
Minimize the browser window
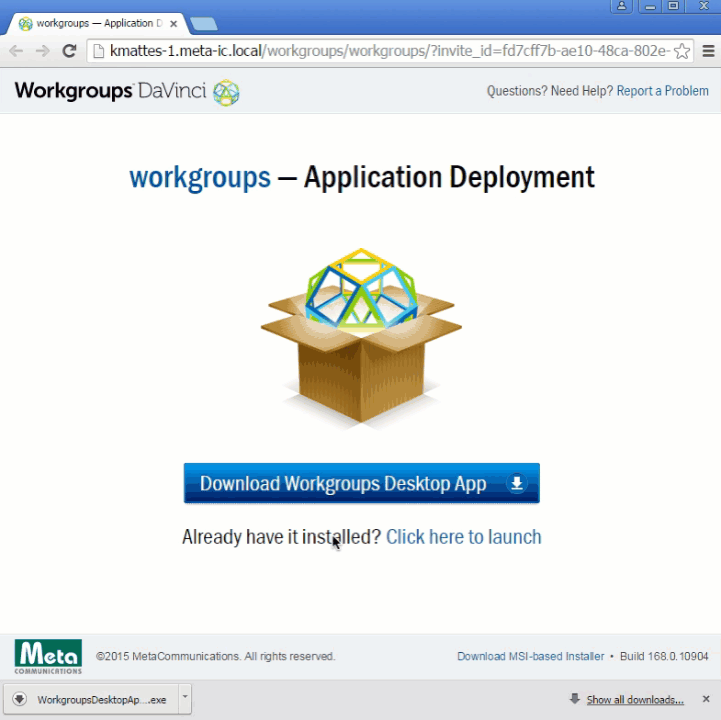650,6
